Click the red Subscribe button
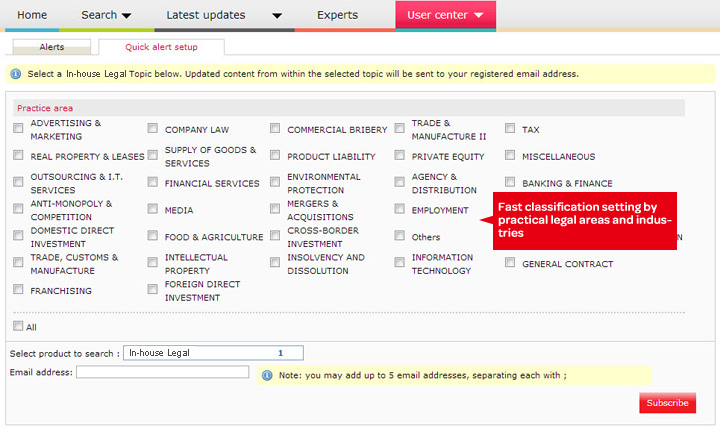Image resolution: width=720 pixels, height=429 pixels. 667,403
